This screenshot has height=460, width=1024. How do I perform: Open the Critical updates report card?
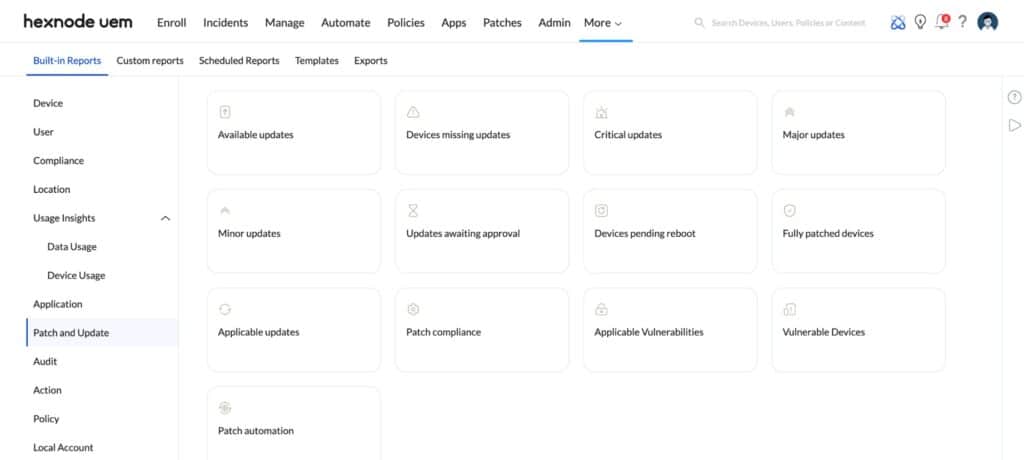[670, 133]
